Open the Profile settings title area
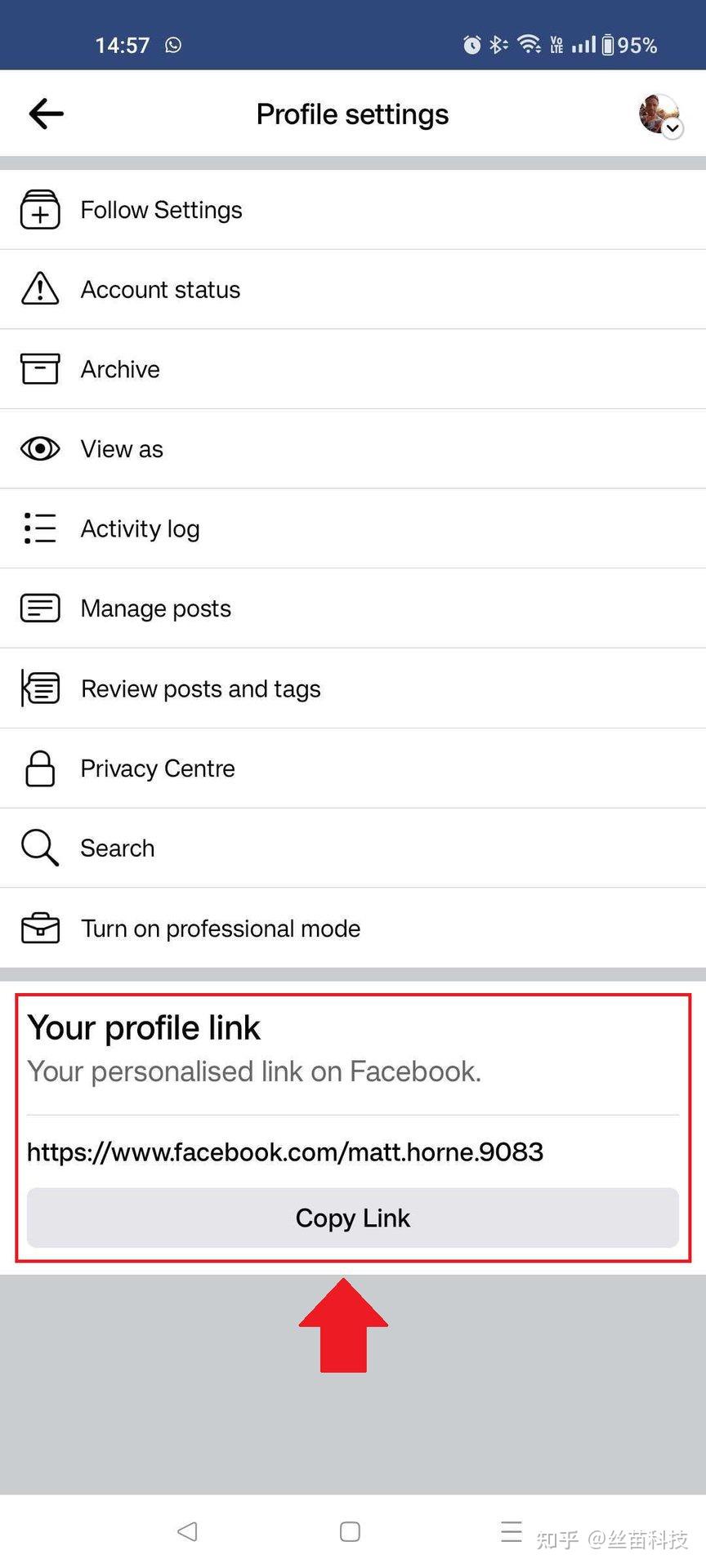Screen dimensions: 706x1568 tap(352, 114)
